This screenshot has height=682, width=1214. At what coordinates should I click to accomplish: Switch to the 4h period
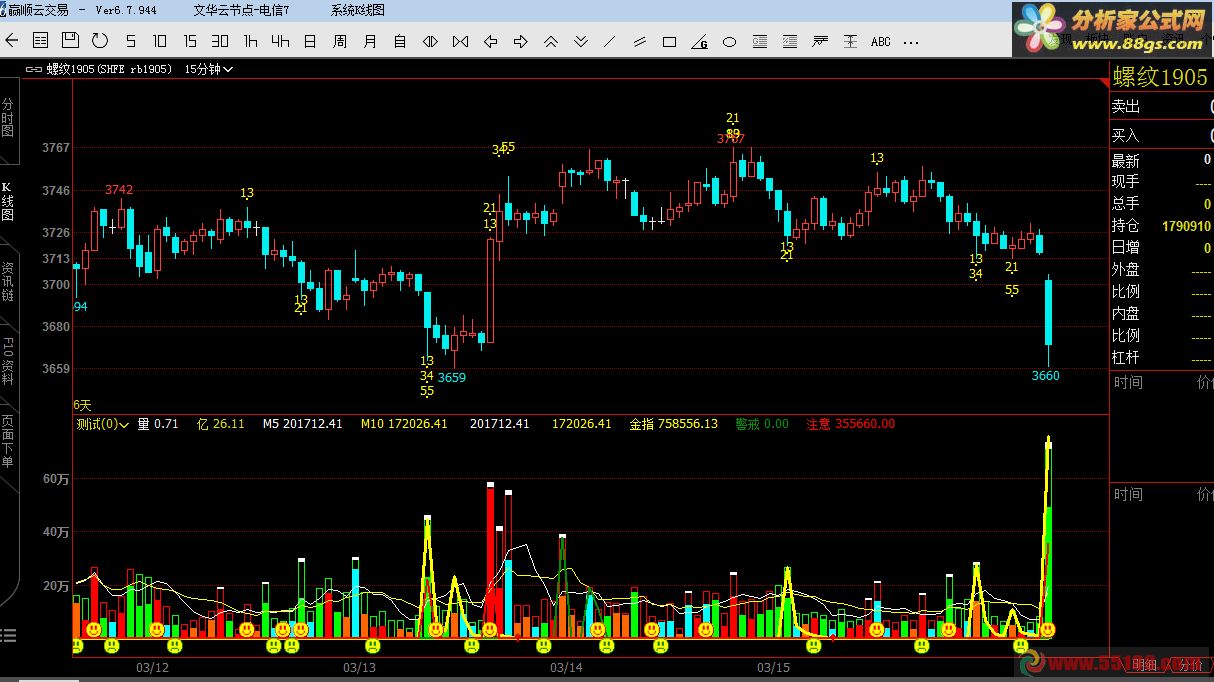280,41
